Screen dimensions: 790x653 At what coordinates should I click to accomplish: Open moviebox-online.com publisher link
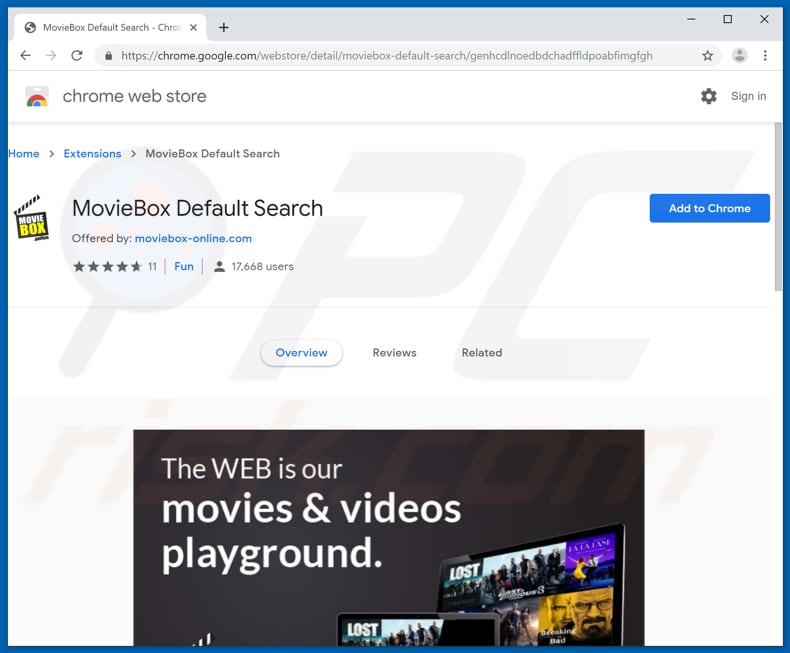coord(193,238)
